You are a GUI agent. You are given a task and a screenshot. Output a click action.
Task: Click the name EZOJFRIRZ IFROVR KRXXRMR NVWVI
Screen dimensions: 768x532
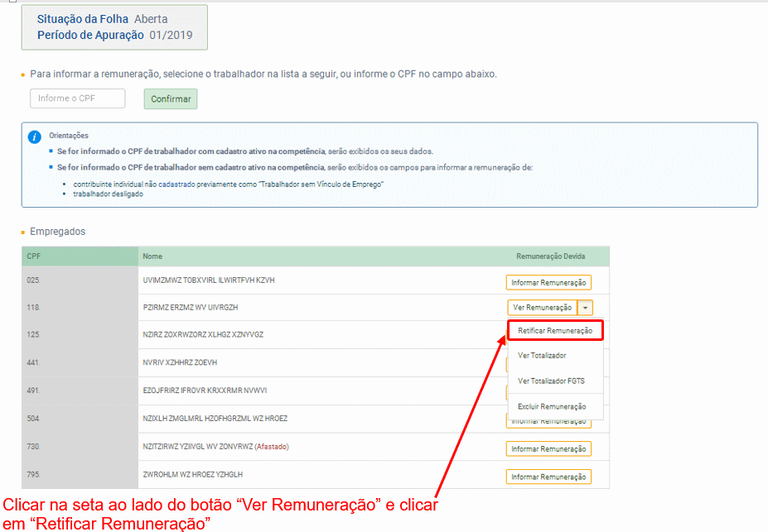pyautogui.click(x=205, y=390)
